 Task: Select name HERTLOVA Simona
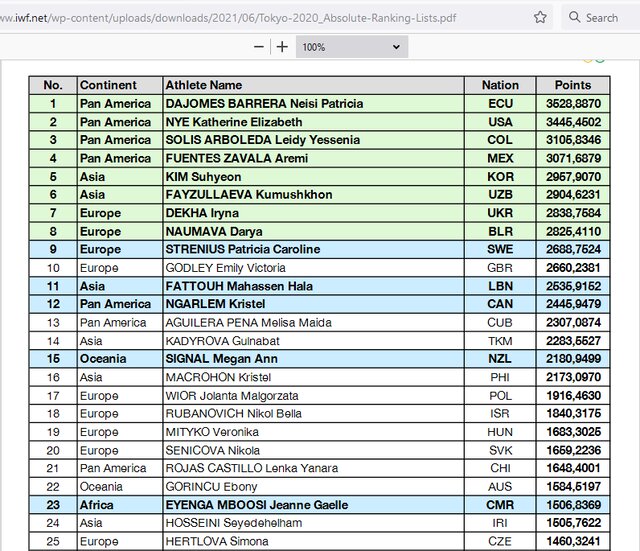(x=217, y=542)
